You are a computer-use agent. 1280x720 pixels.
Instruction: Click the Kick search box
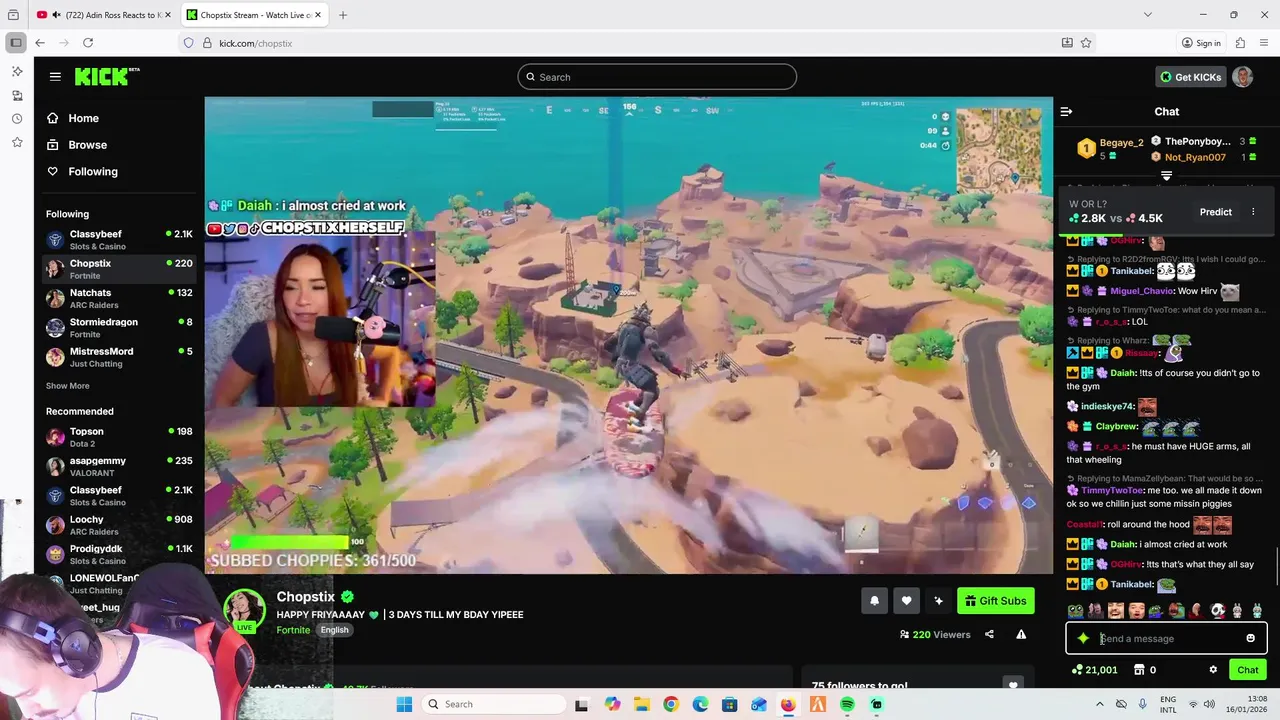click(657, 77)
